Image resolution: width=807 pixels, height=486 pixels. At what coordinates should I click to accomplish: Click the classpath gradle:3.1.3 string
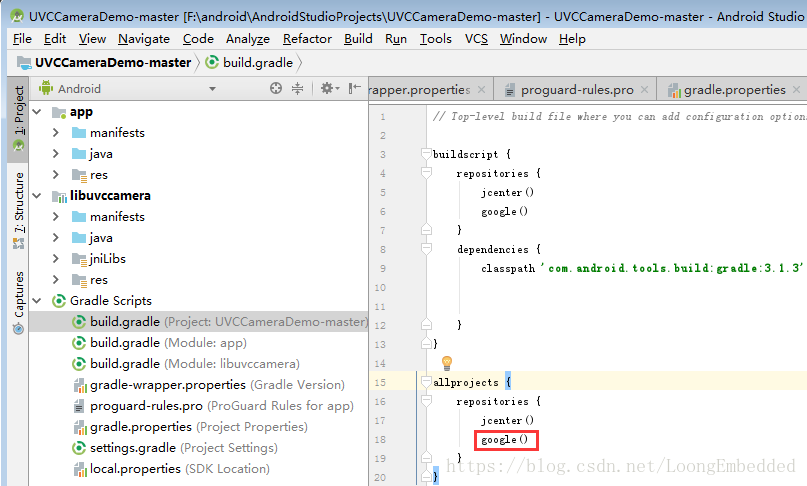tap(672, 268)
